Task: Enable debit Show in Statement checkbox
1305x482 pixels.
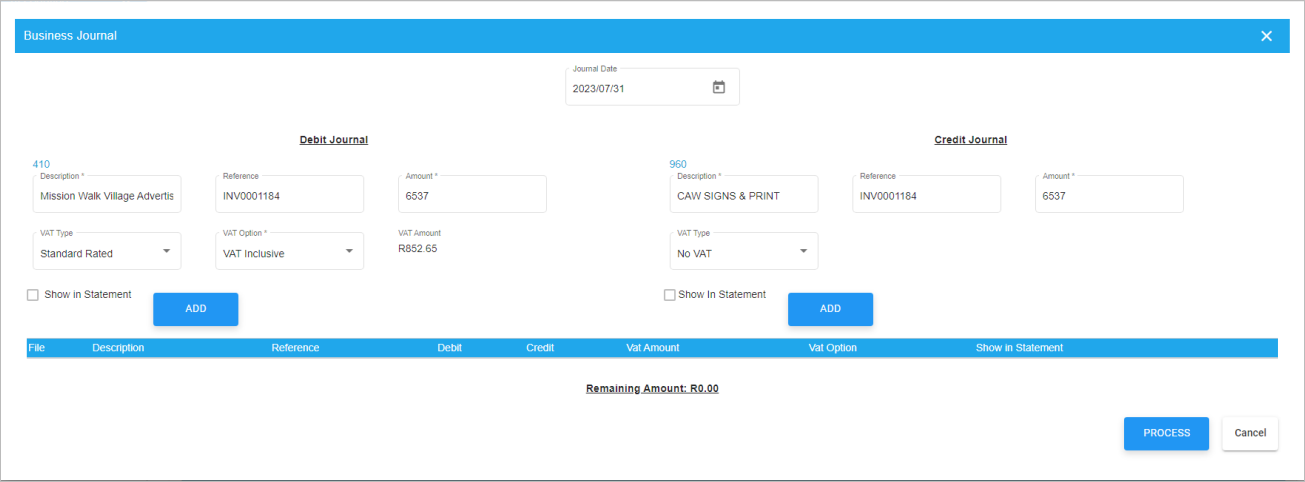Action: [33, 295]
